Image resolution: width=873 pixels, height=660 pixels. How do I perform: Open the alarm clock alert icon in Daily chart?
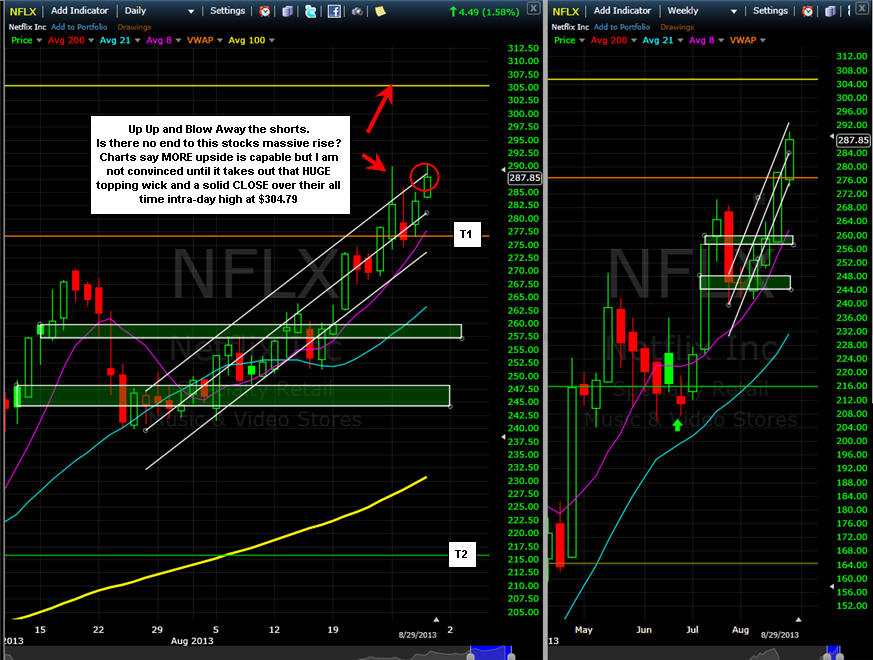pos(265,11)
